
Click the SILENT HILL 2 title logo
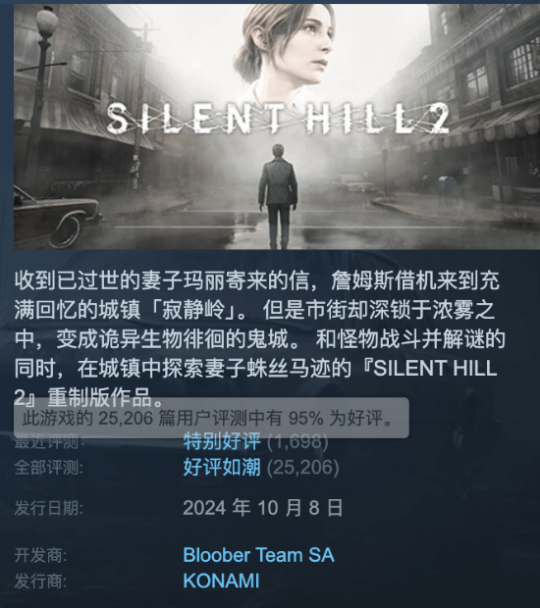pos(278,118)
